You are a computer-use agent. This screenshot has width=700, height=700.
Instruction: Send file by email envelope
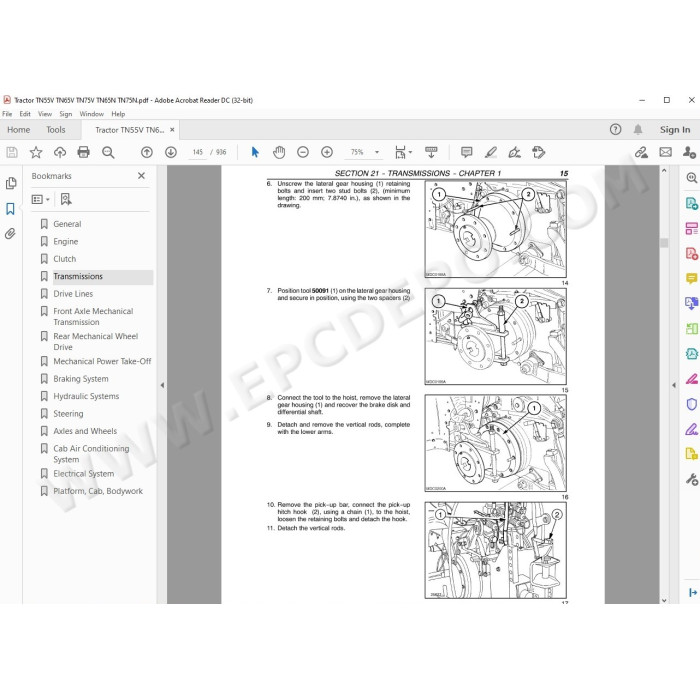click(666, 153)
